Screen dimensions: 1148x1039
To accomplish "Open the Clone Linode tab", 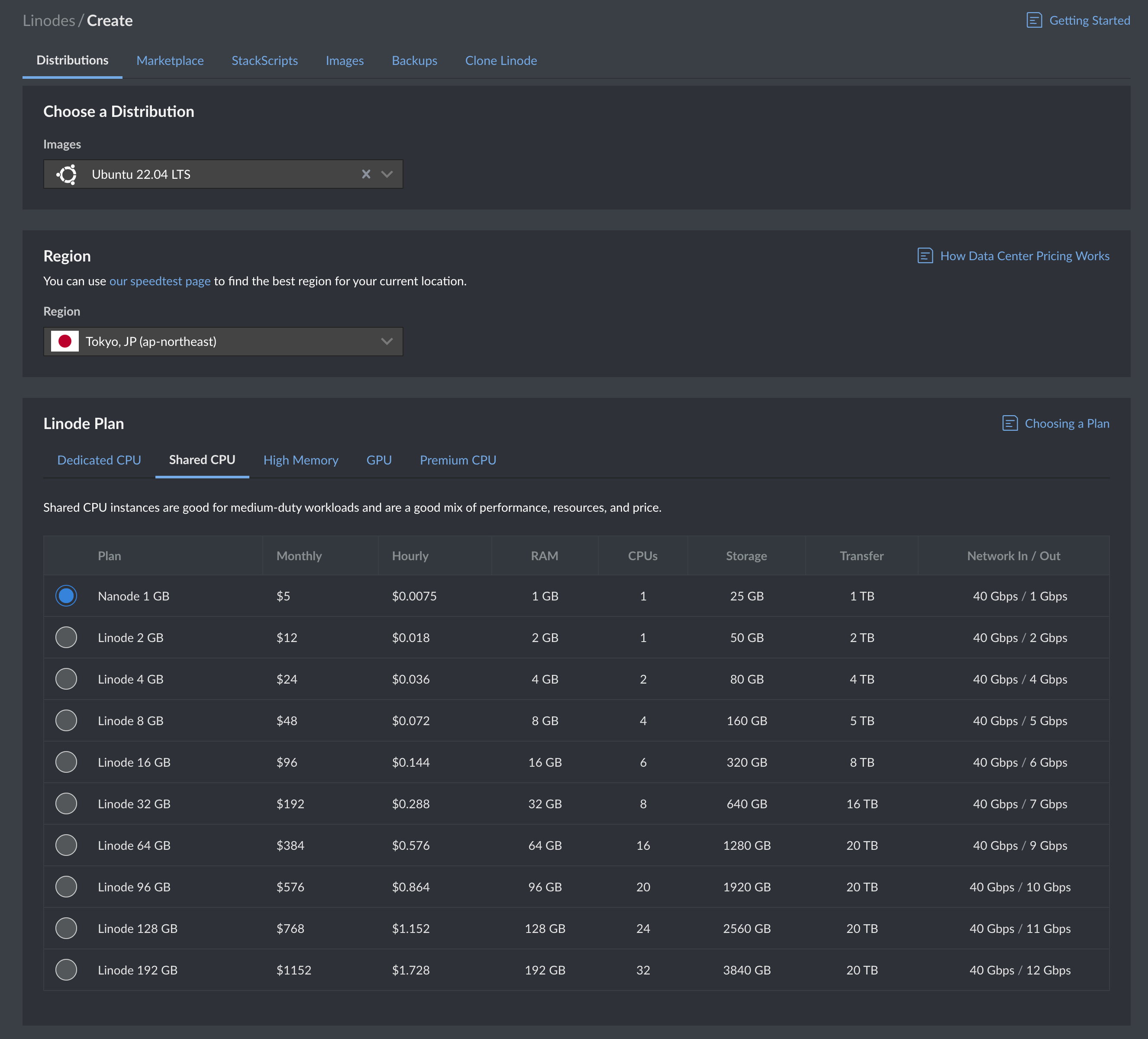I will pos(501,60).
